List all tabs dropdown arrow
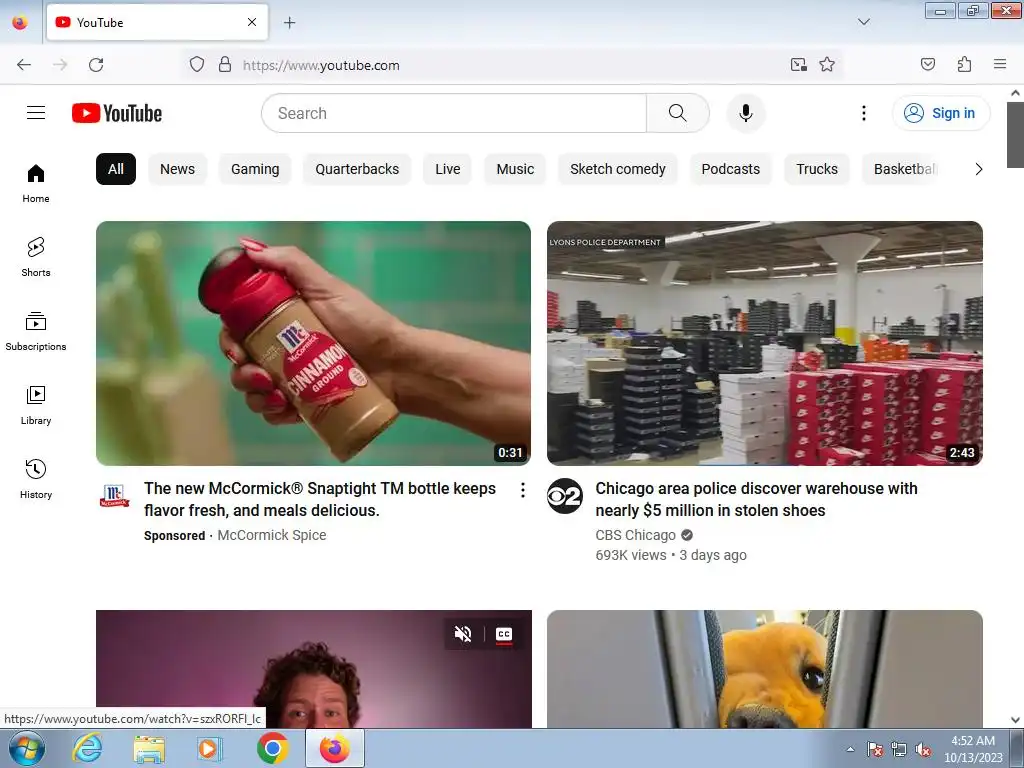The image size is (1024, 768). pyautogui.click(x=863, y=22)
